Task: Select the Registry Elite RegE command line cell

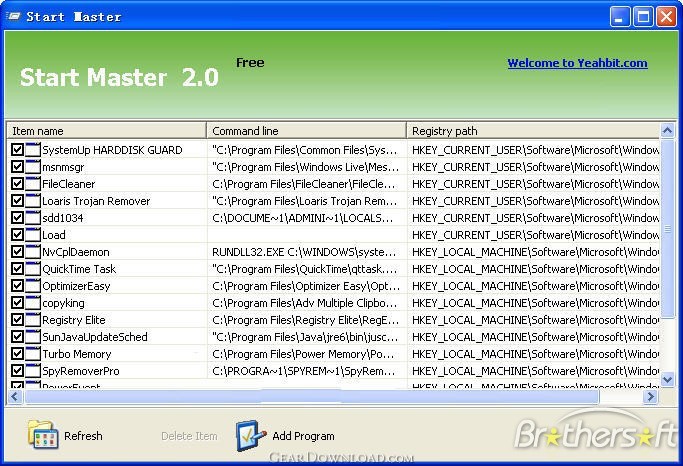Action: tap(307, 320)
